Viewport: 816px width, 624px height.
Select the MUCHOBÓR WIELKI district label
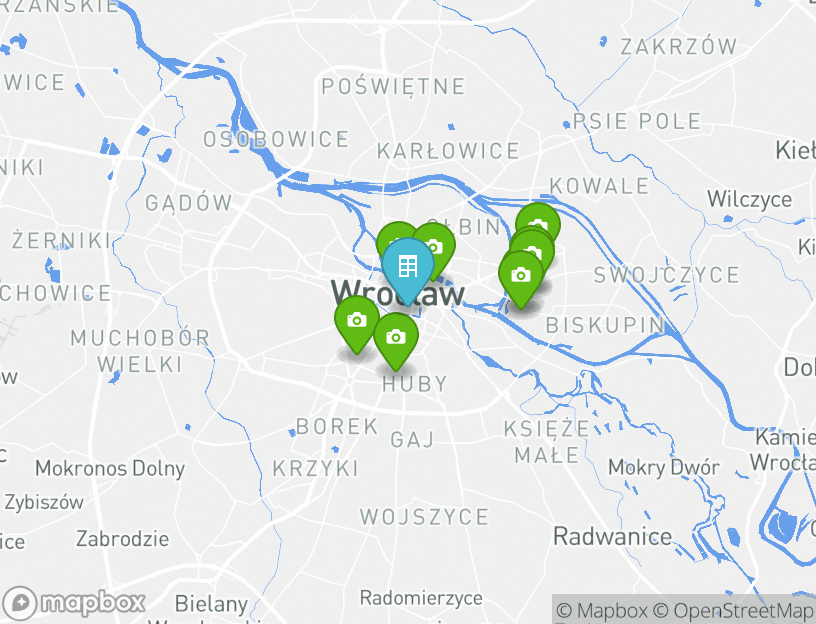[x=140, y=351]
